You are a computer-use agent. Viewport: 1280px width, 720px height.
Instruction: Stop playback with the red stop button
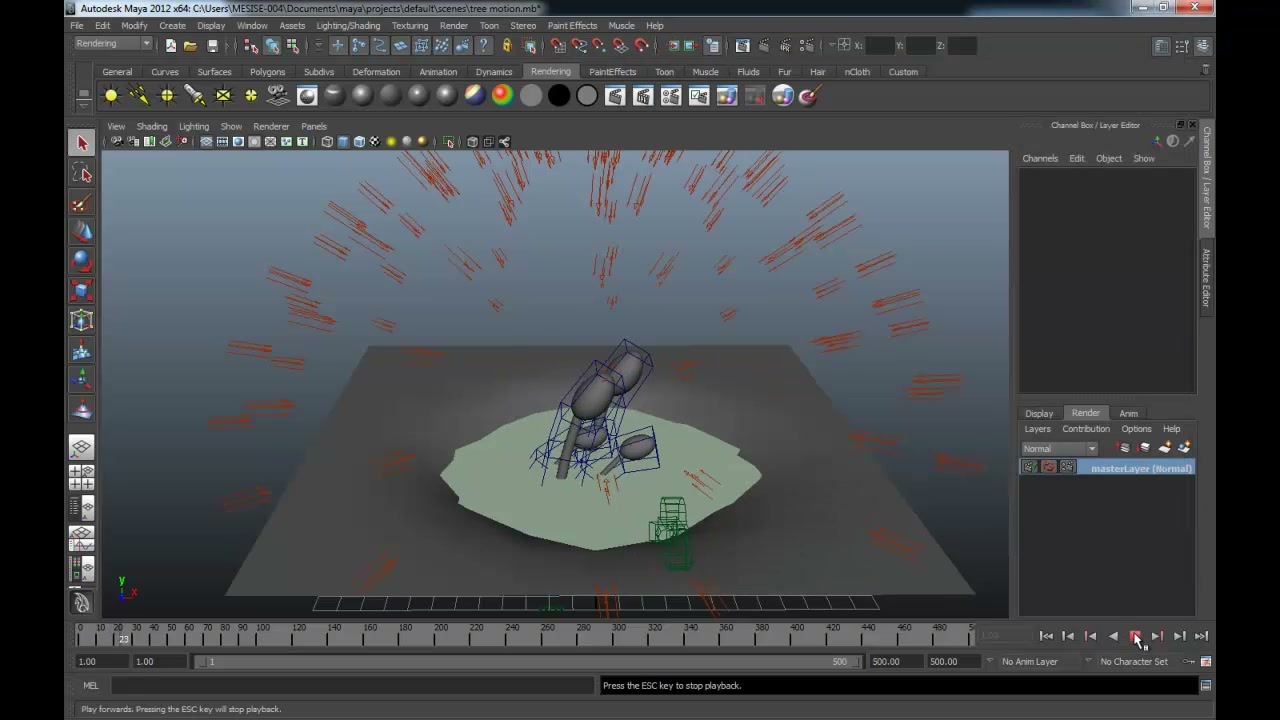pos(1135,636)
